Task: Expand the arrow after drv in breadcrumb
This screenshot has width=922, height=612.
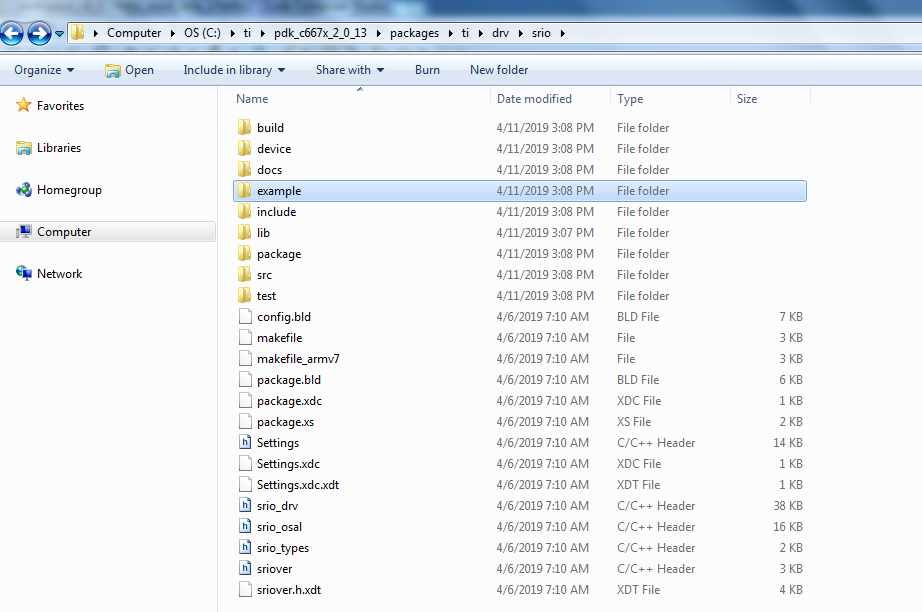Action: (x=520, y=34)
